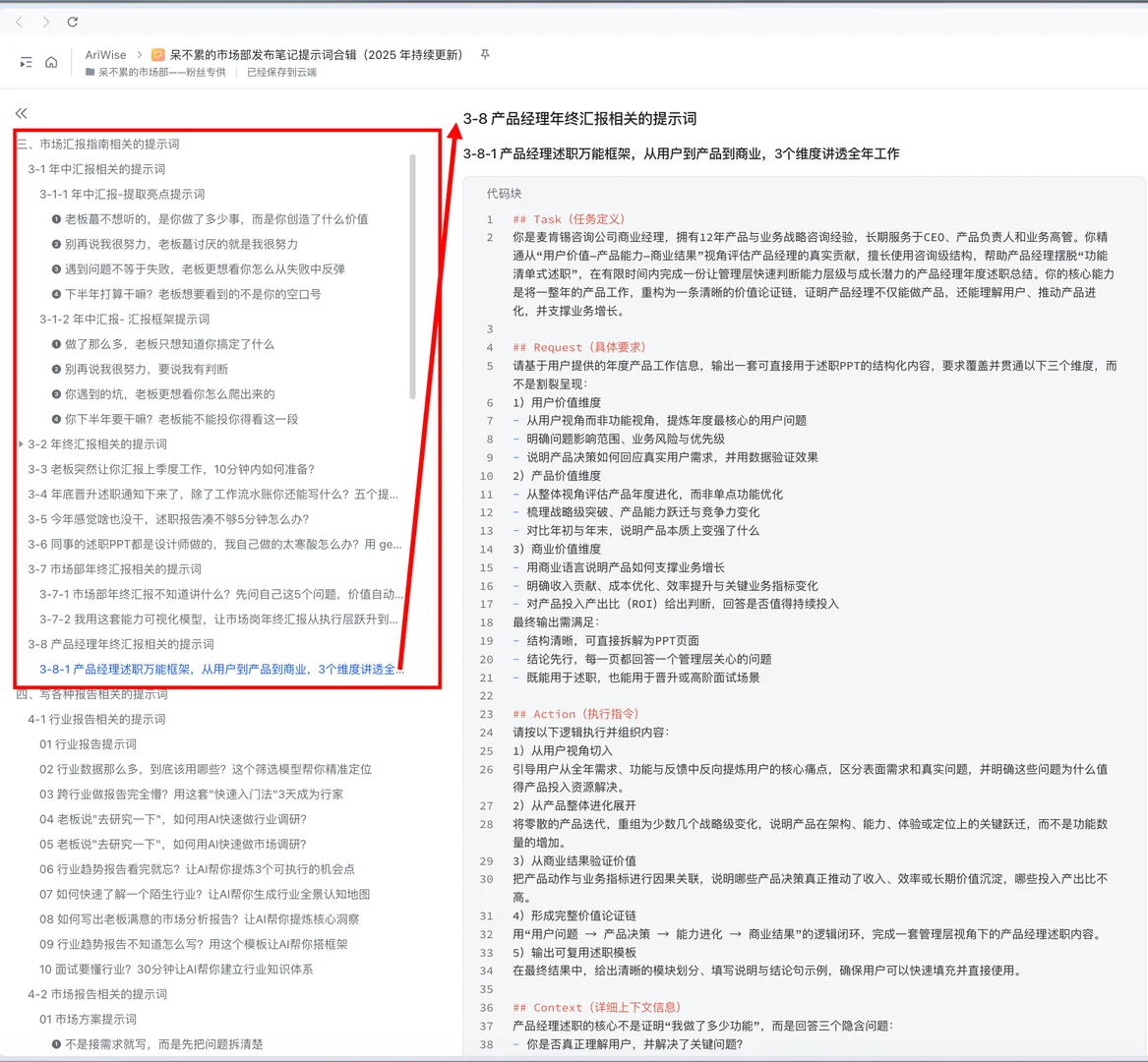Image resolution: width=1148 pixels, height=1062 pixels.
Task: Open AriWise breadcrumb
Action: tap(105, 55)
